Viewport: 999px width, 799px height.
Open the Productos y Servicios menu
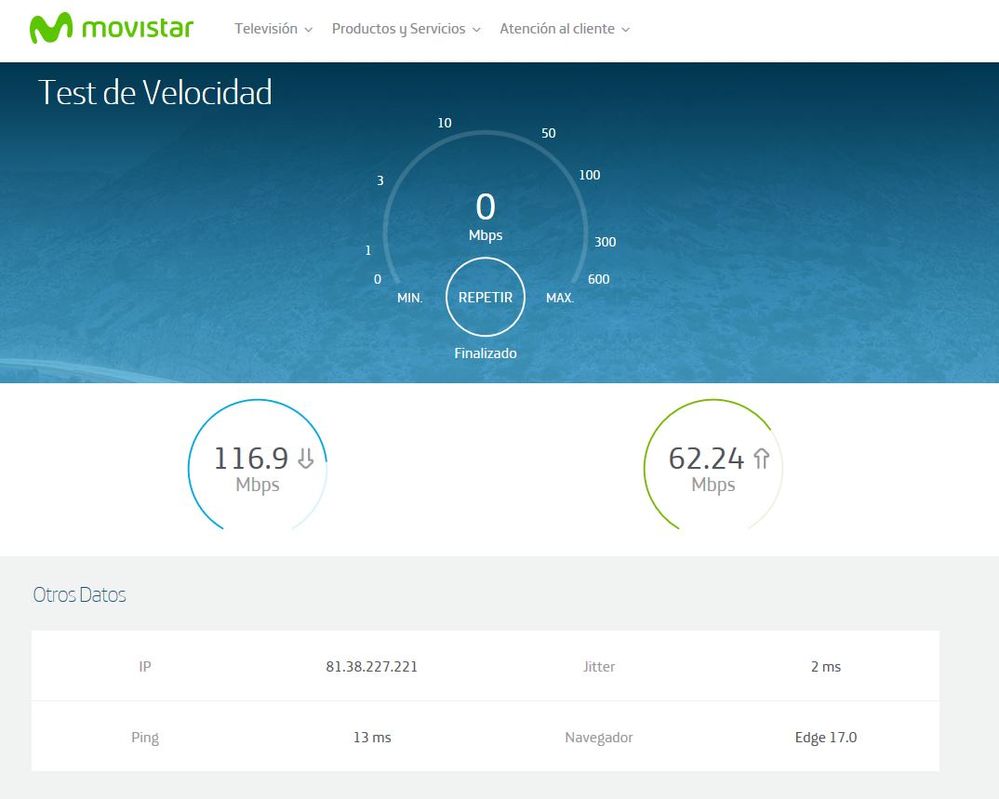pyautogui.click(x=398, y=29)
